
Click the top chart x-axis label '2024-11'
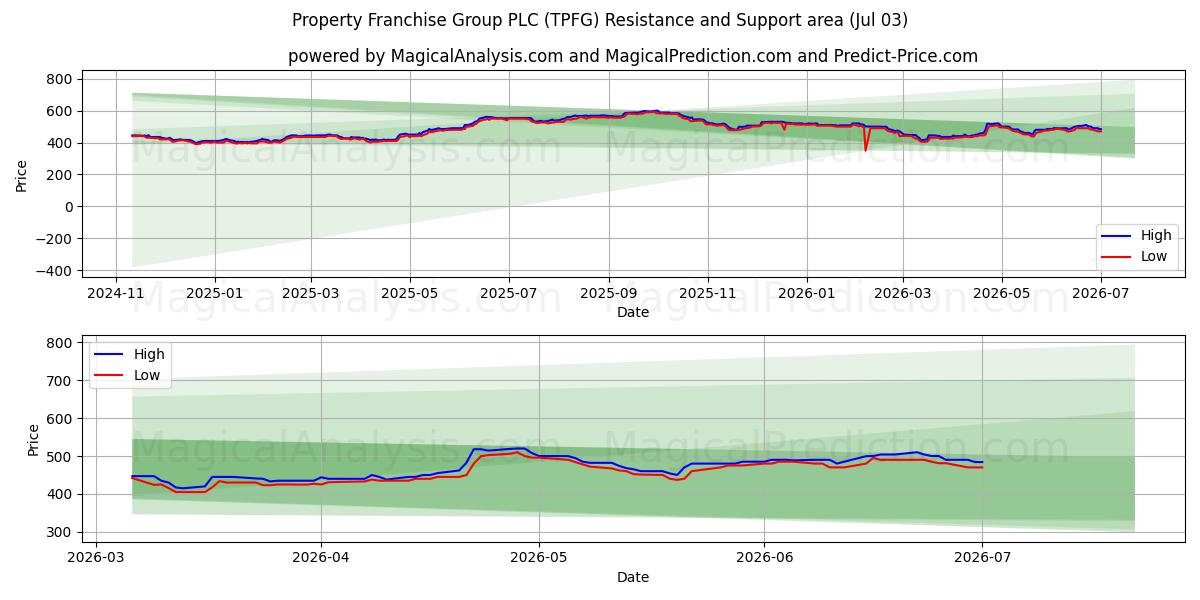point(116,293)
